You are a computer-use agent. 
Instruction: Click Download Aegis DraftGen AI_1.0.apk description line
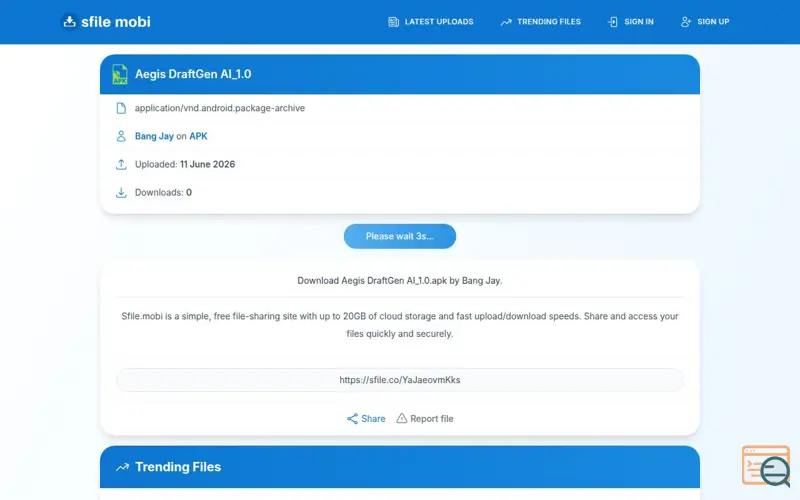(x=399, y=281)
